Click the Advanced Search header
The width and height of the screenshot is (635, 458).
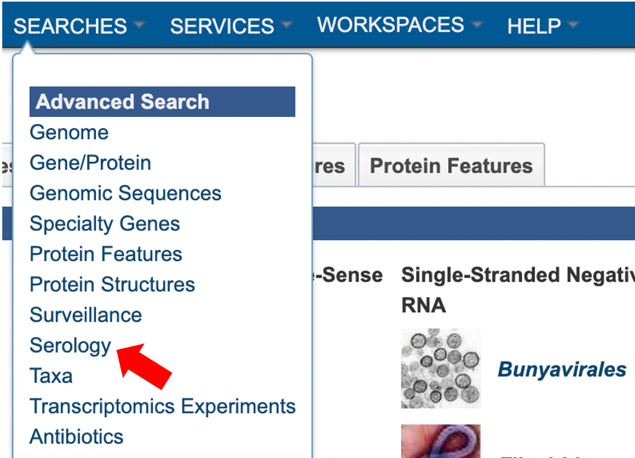(x=162, y=102)
